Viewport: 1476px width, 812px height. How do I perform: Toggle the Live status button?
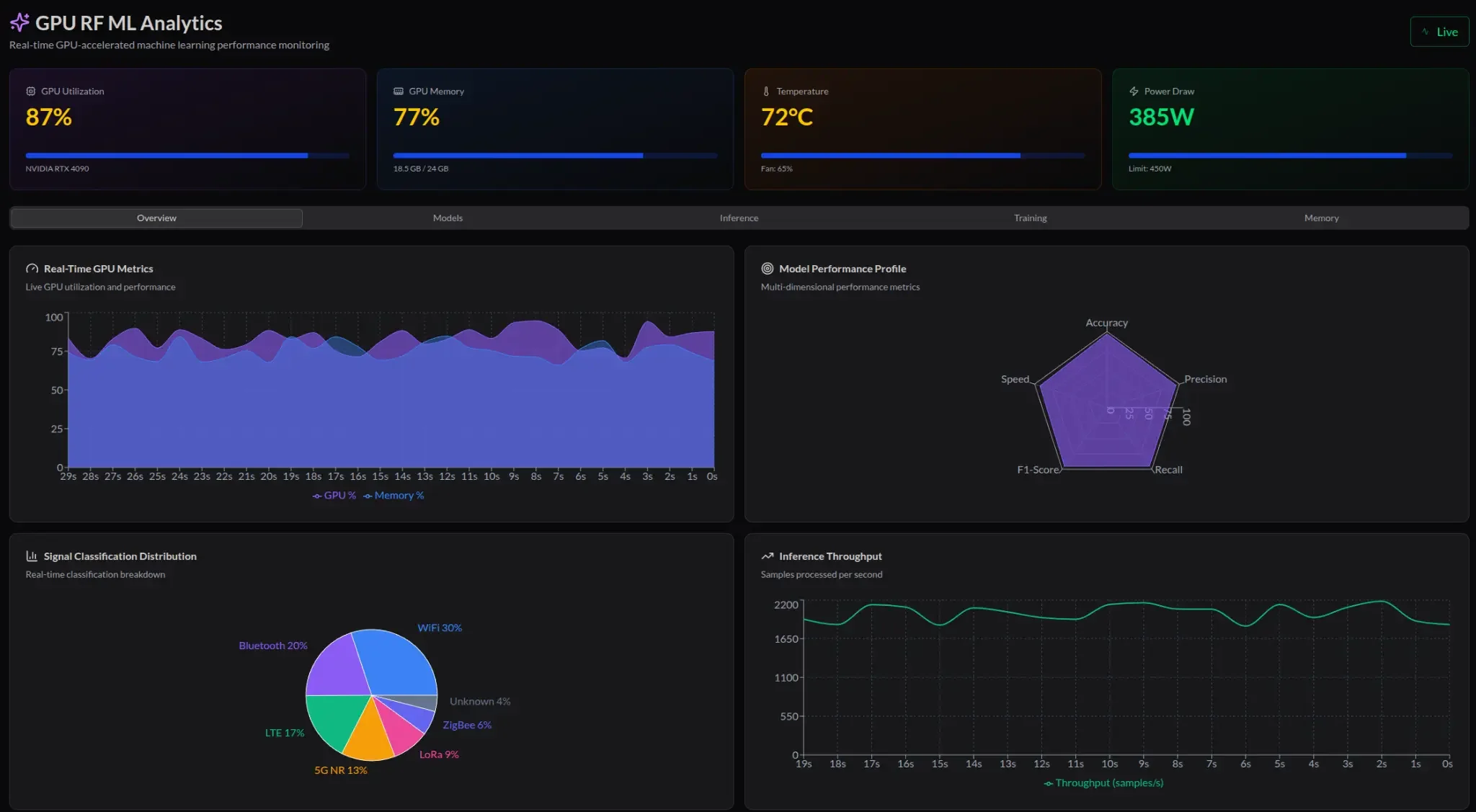pos(1439,32)
